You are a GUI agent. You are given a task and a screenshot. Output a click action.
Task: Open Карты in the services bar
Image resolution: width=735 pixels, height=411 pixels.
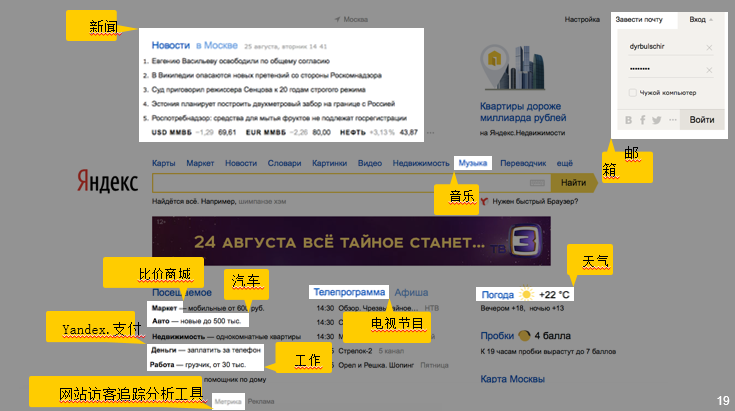coord(164,163)
